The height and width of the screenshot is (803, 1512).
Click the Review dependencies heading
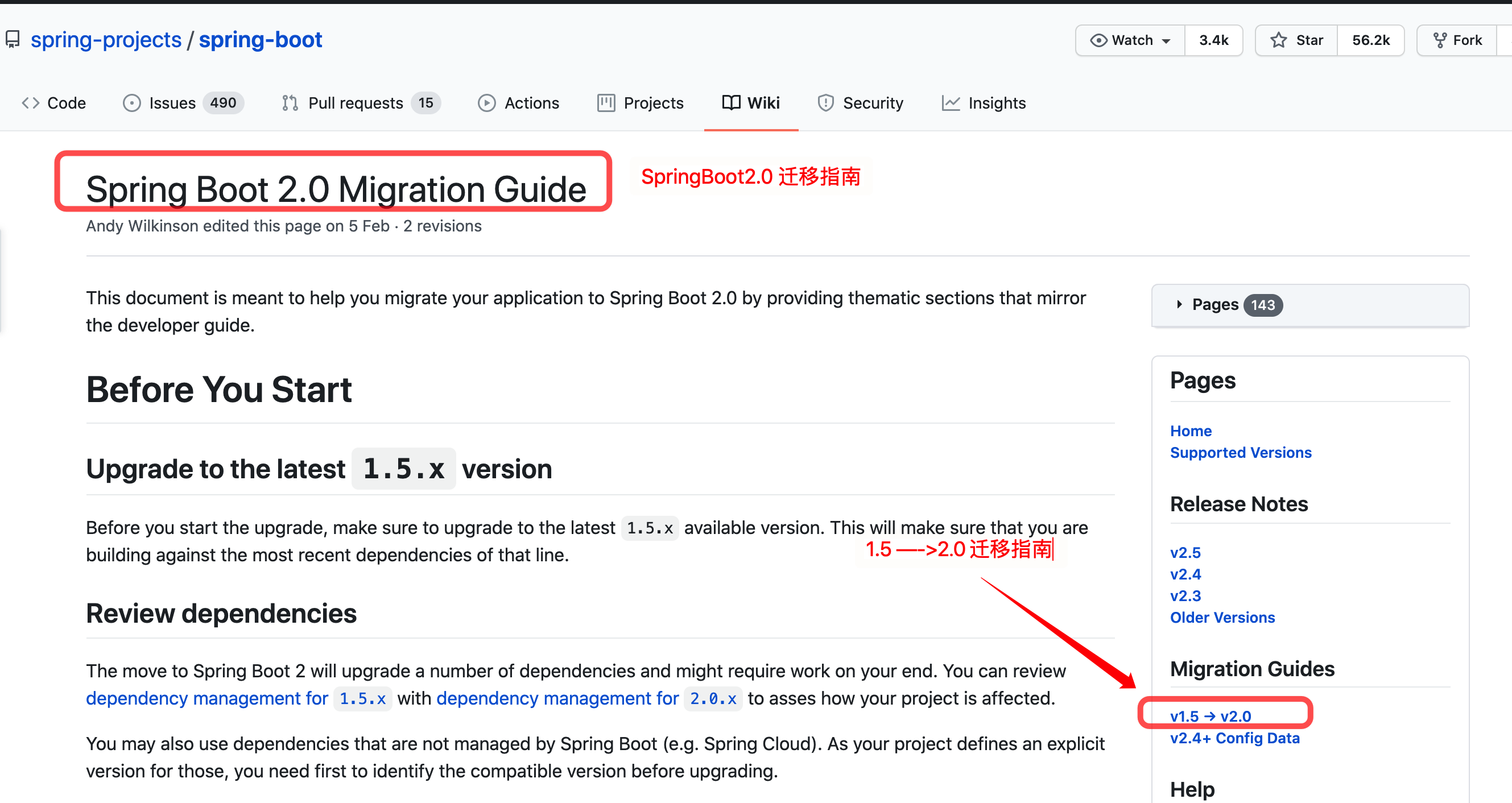[x=221, y=614]
